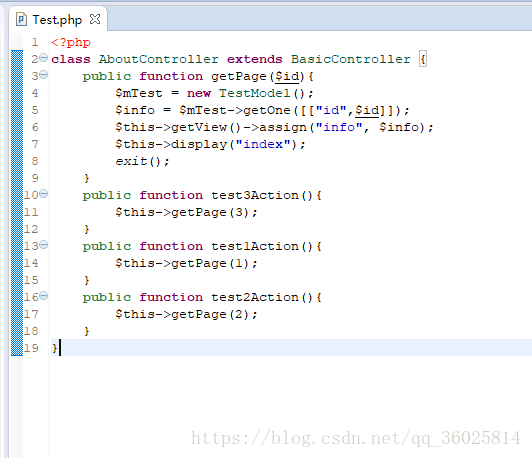The height and width of the screenshot is (458, 532).
Task: Collapse the AboutController class fold on line 2
Action: (43, 58)
